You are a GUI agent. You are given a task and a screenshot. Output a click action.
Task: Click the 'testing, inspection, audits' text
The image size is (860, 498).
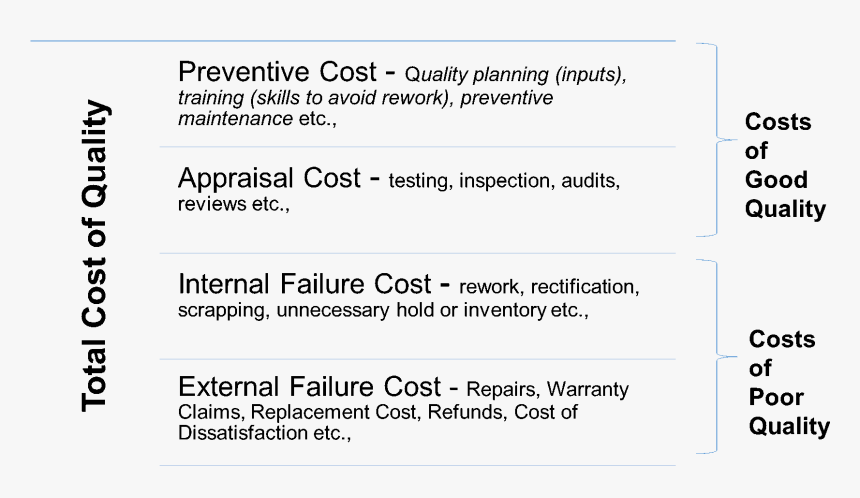(x=504, y=180)
